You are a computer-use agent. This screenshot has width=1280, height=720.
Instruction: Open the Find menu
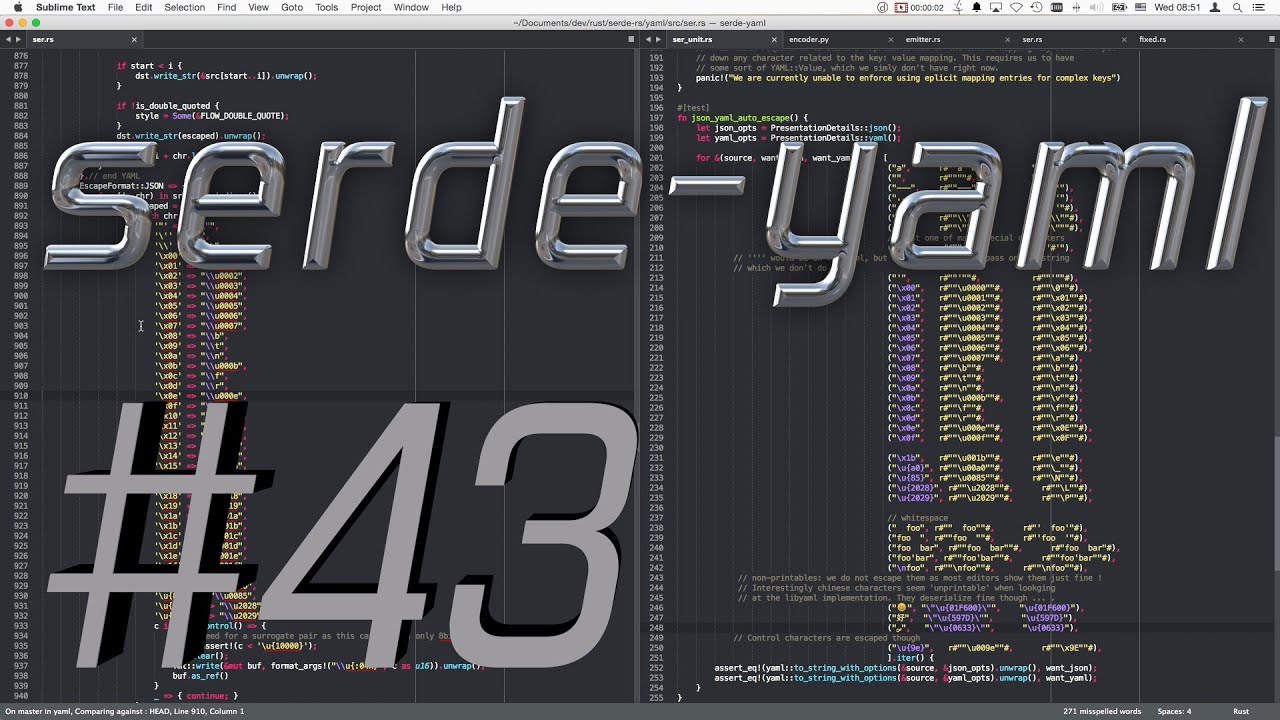227,7
